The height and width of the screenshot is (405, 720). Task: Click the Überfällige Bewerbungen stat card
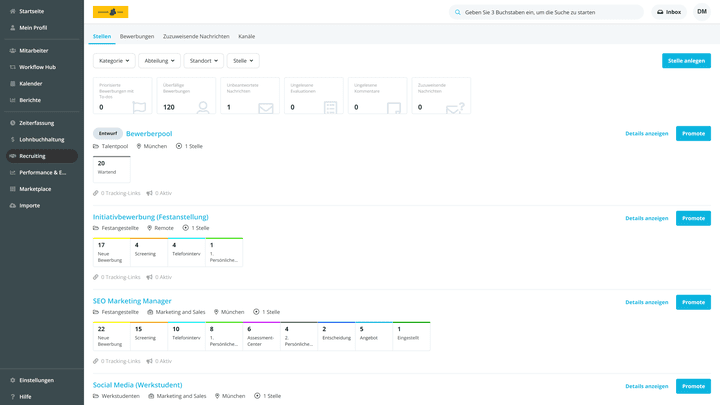[x=186, y=96]
